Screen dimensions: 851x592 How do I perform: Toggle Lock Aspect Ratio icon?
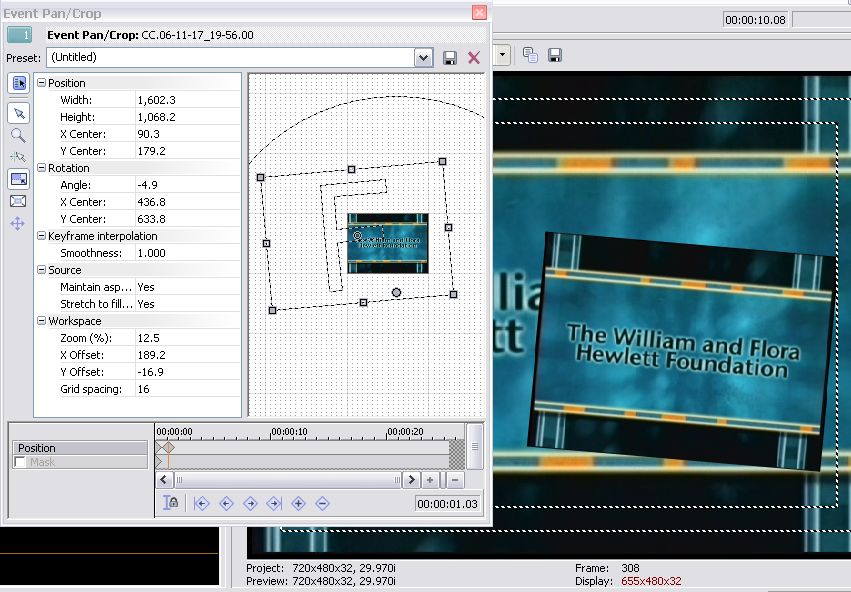(x=18, y=179)
